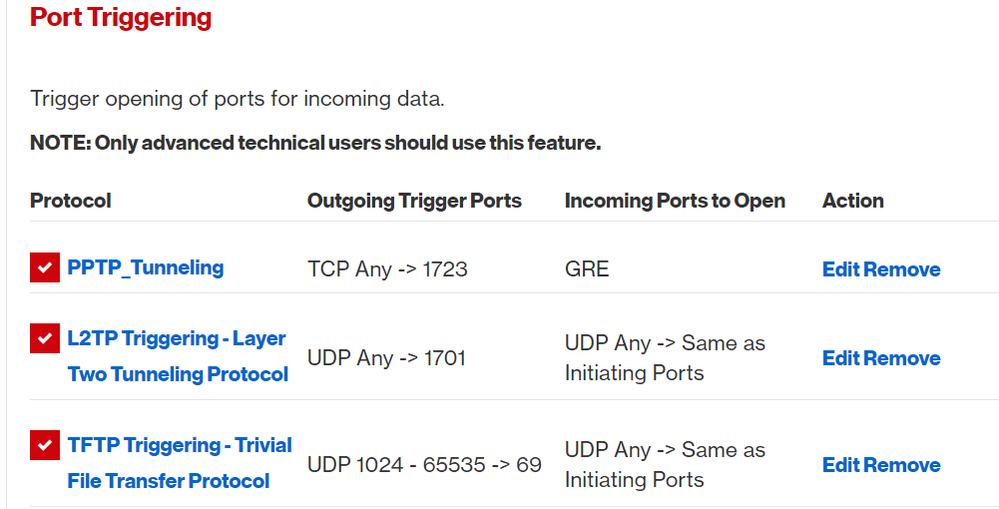999x509 pixels.
Task: Remove the L2TP Triggering rule
Action: 902,358
